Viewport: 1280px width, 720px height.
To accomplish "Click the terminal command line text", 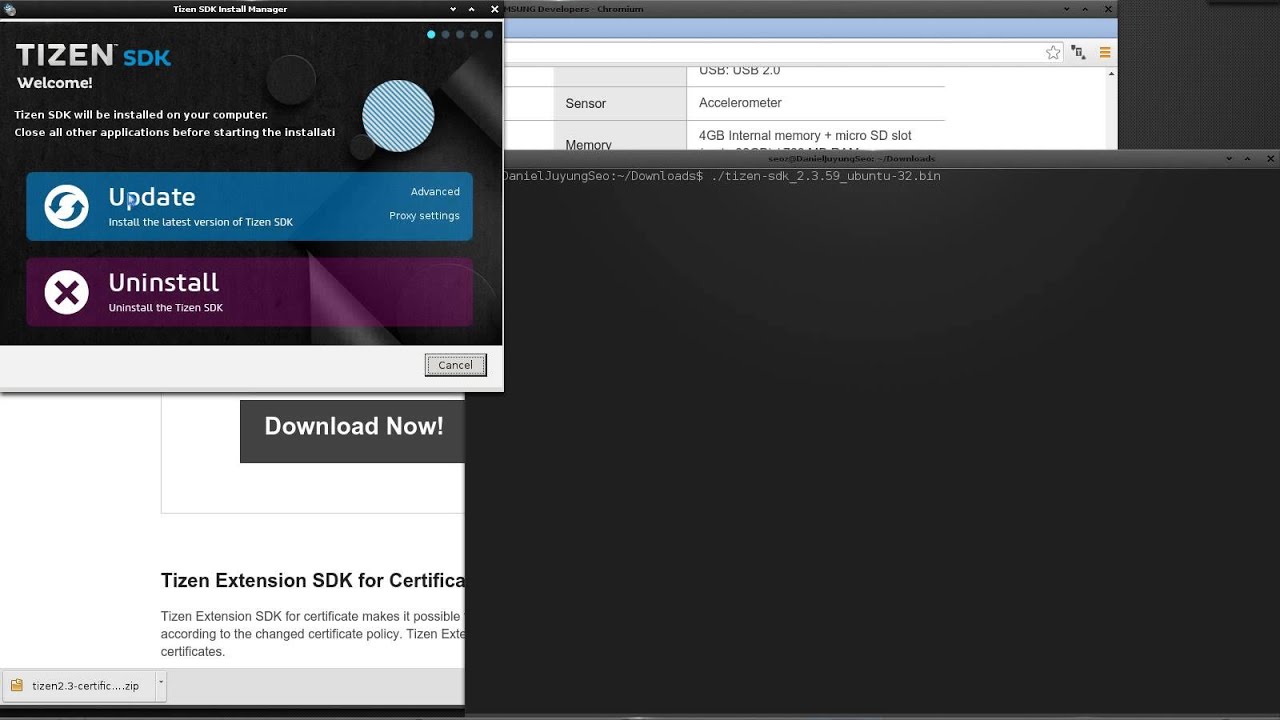I will [x=722, y=176].
